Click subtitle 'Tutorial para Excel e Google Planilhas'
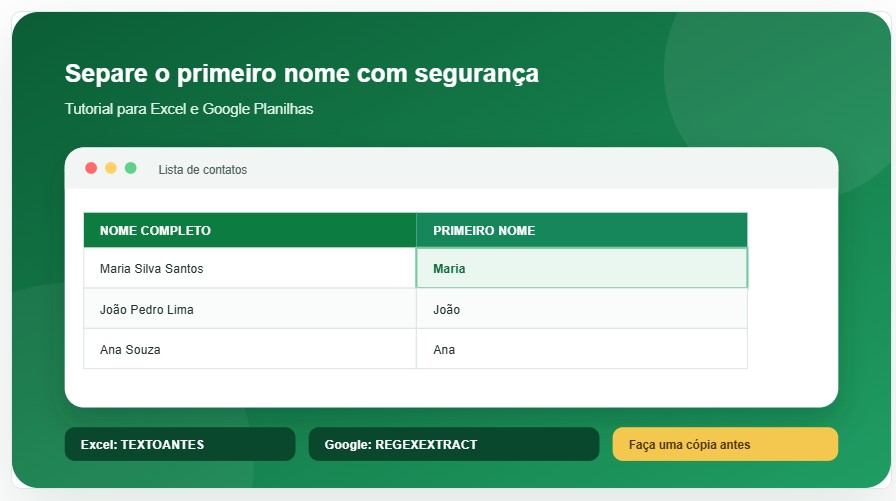 point(189,109)
